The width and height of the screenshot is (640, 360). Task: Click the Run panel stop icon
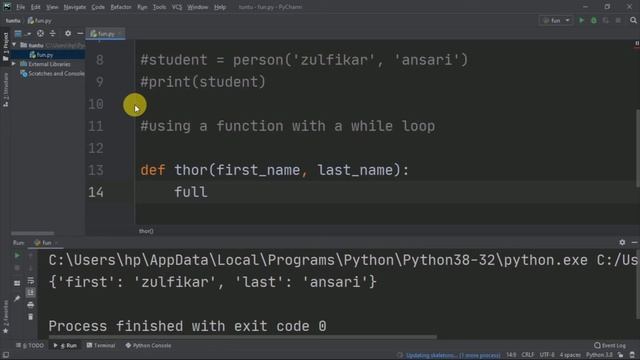tap(17, 268)
